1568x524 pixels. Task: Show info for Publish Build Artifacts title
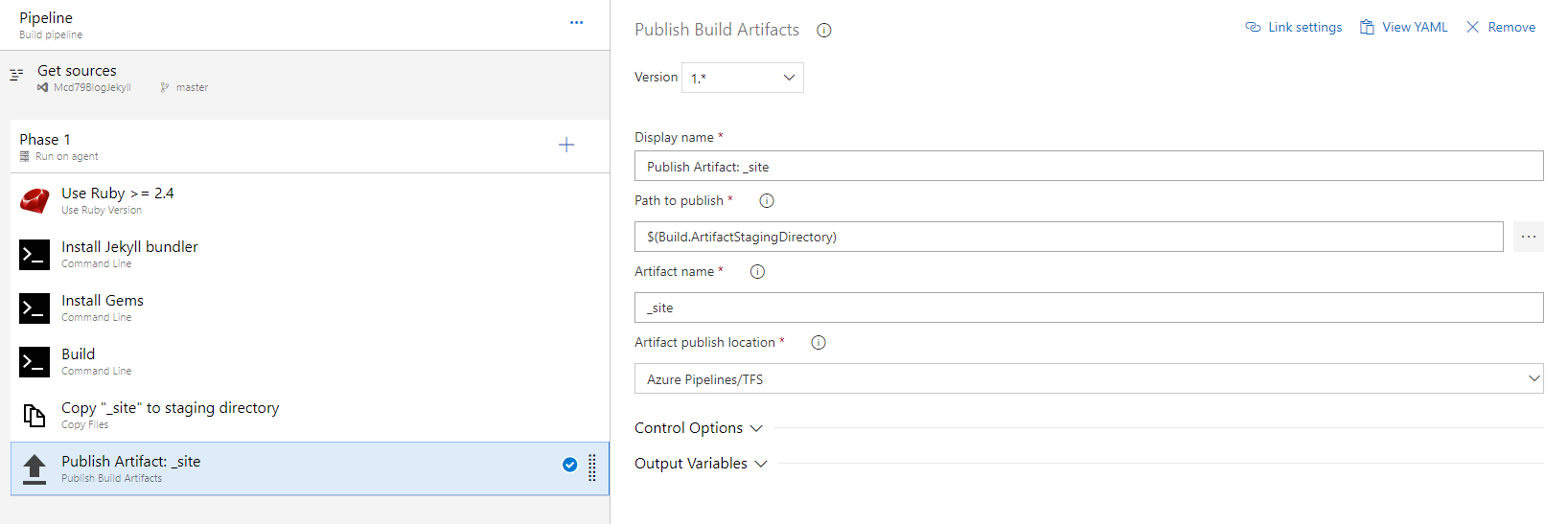point(823,31)
